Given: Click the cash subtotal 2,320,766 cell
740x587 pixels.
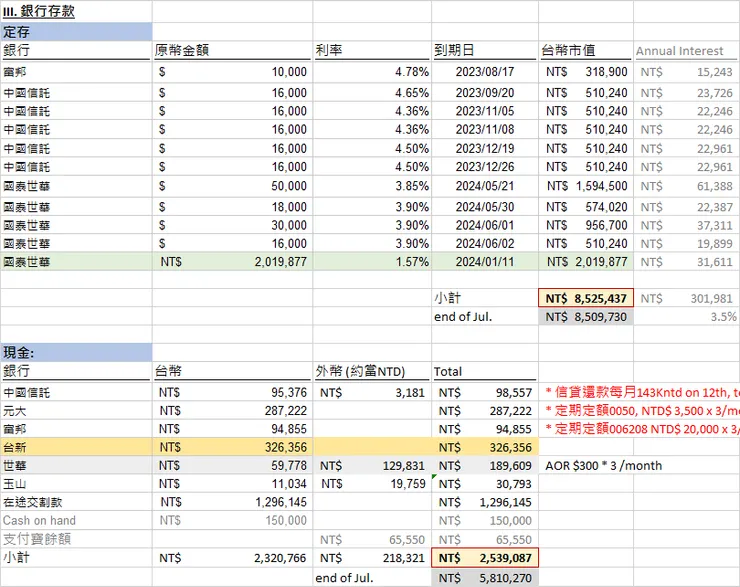Looking at the screenshot, I should [232, 558].
